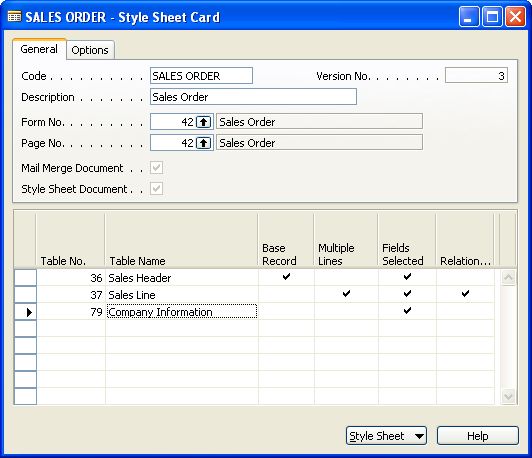Select the Sales Header row selector
532x458 pixels.
(x=25, y=278)
